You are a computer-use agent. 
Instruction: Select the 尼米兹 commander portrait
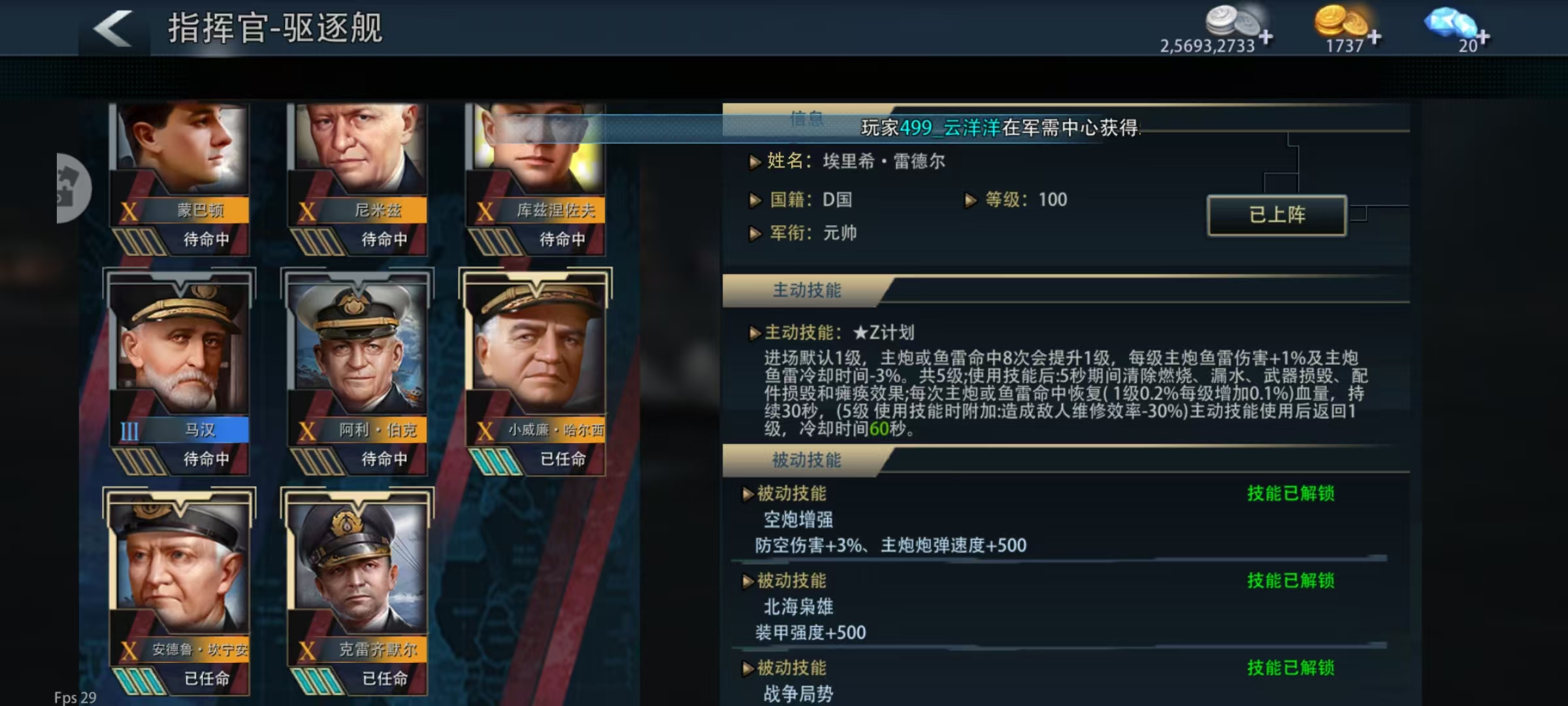(358, 178)
